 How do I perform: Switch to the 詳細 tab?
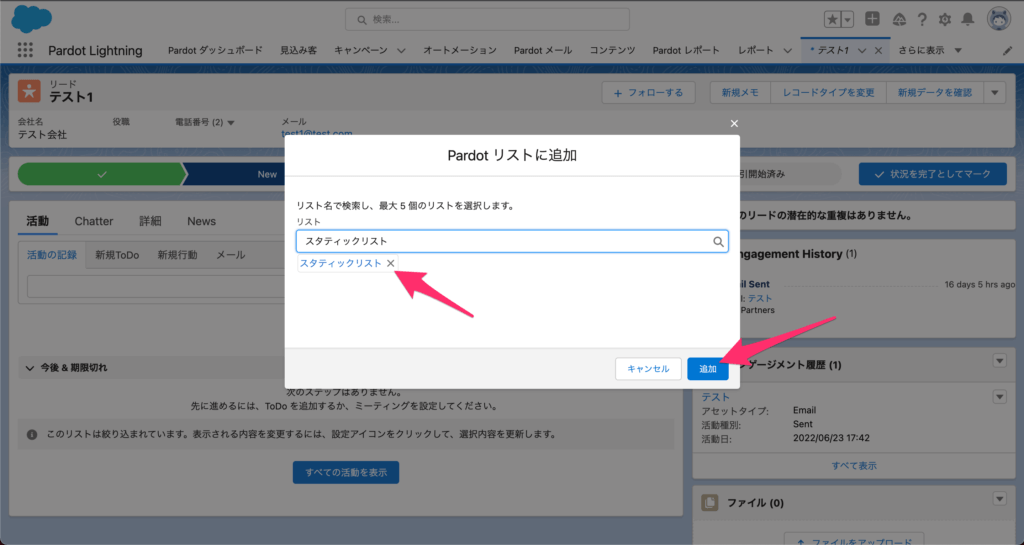150,221
